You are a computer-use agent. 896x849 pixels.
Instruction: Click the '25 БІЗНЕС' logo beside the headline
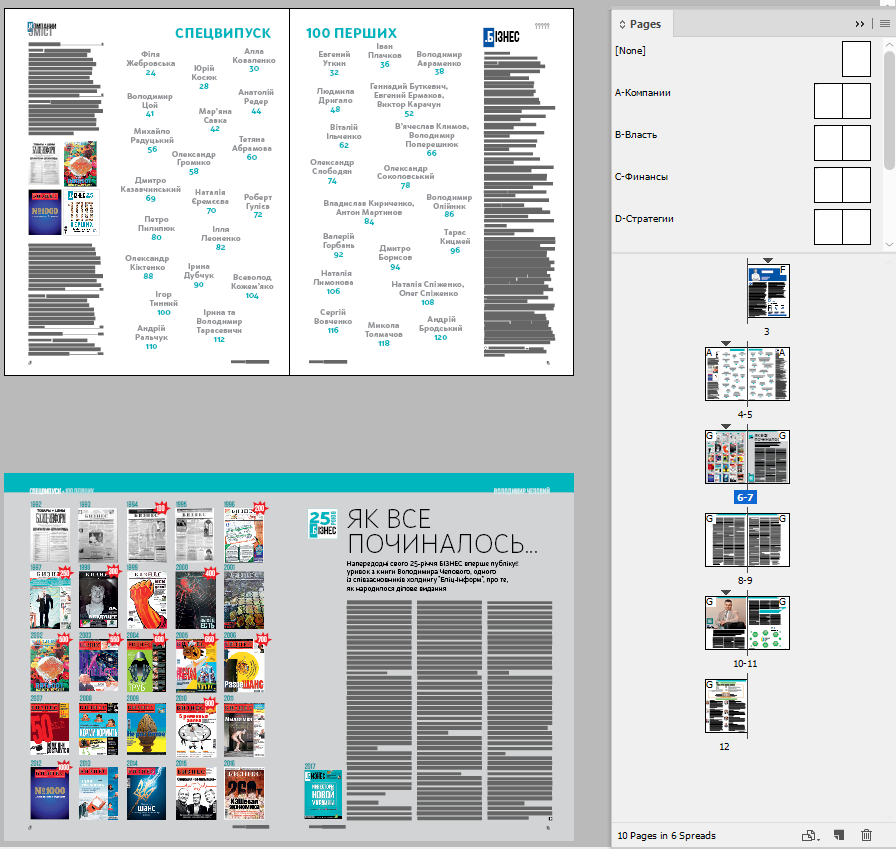(322, 523)
